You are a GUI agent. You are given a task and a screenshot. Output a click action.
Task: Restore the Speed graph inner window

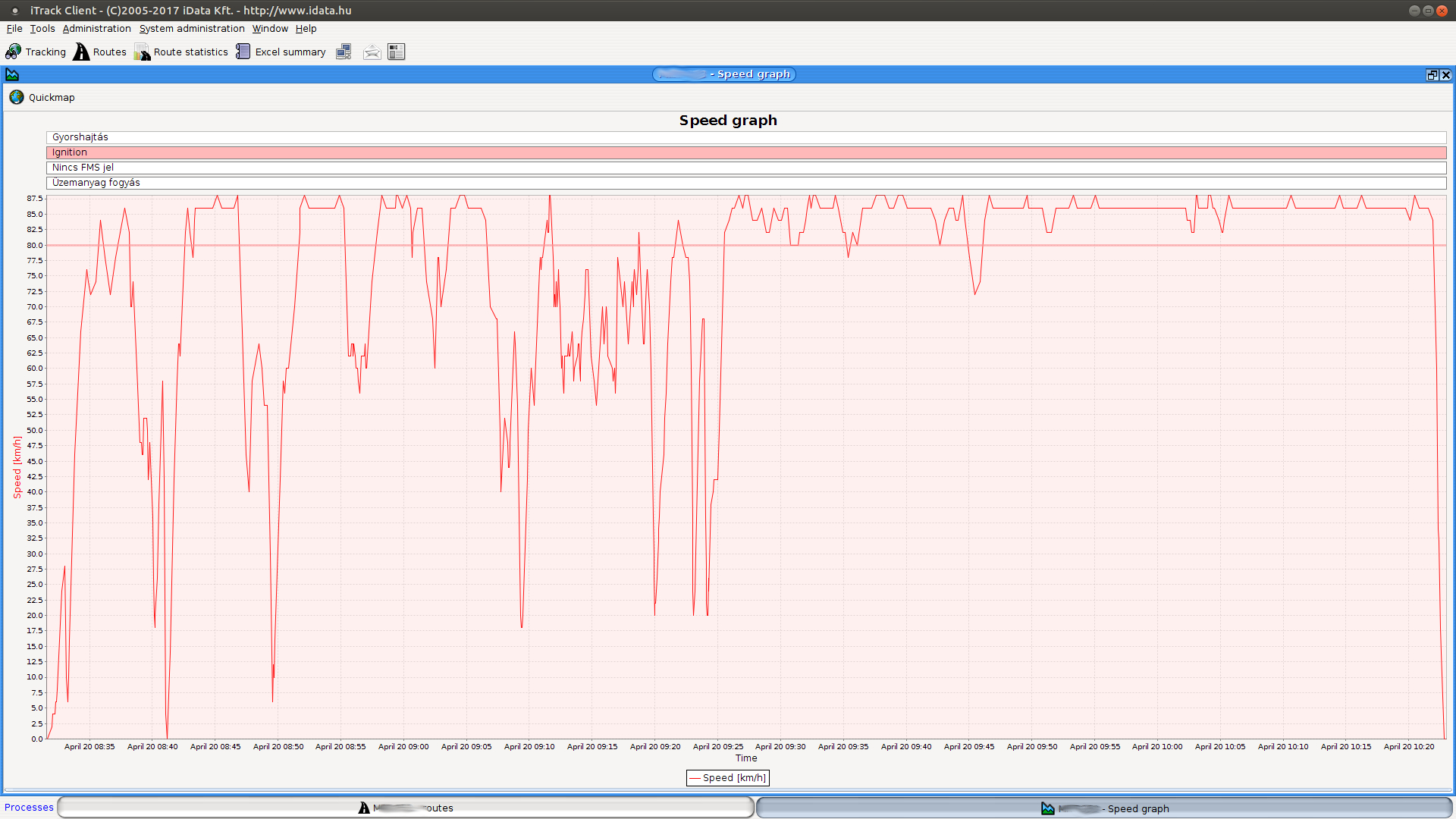point(1432,74)
